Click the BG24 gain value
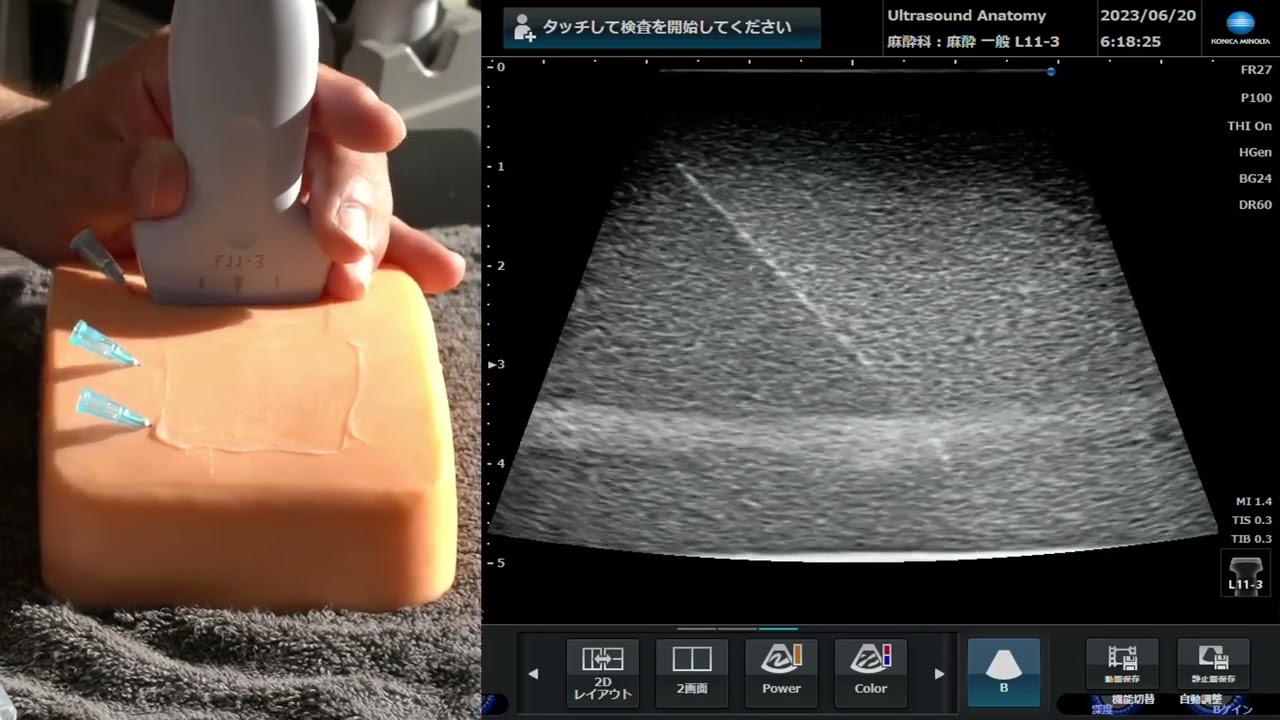The width and height of the screenshot is (1280, 720). pyautogui.click(x=1255, y=178)
